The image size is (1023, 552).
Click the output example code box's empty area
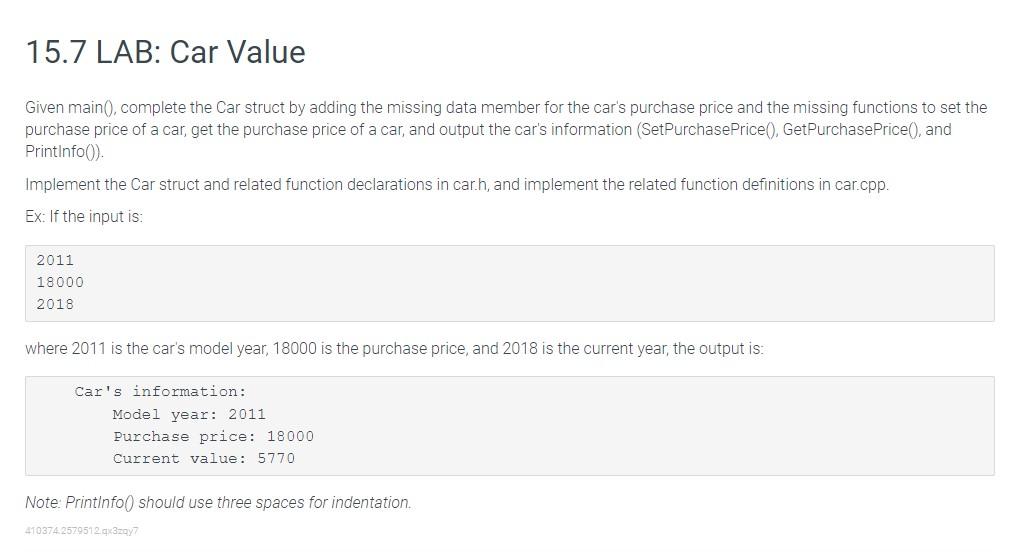652,425
